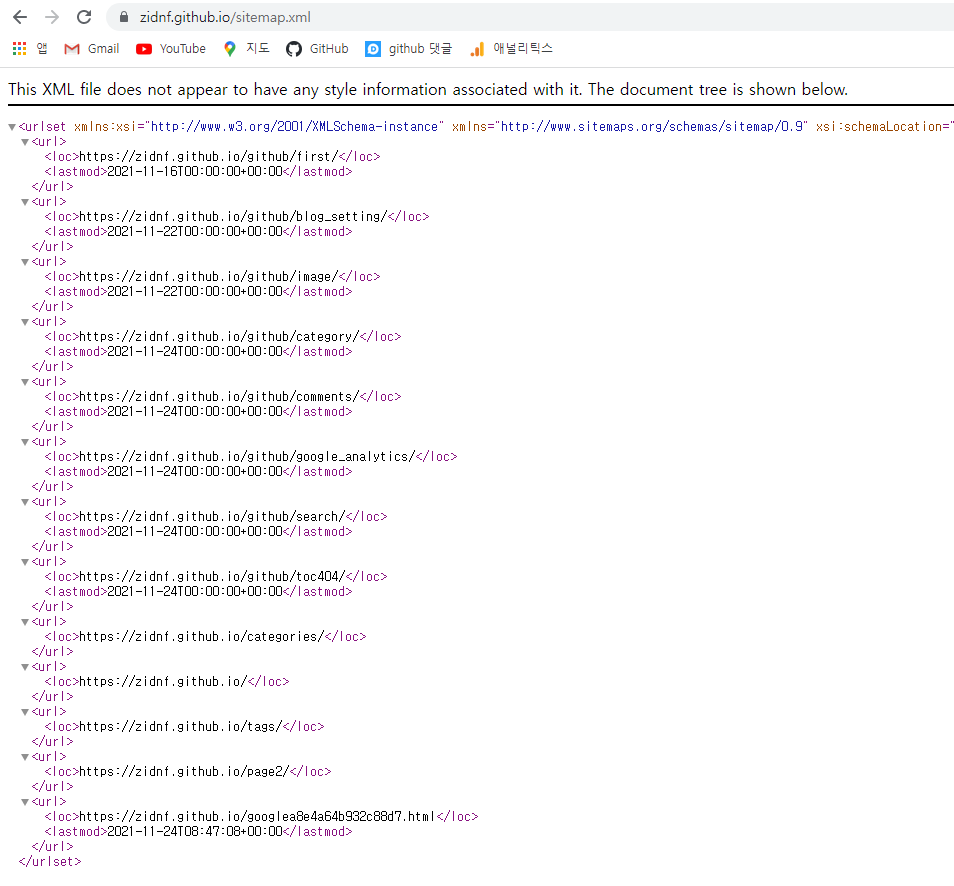
Task: Open the GitHub bookmark
Action: [x=317, y=48]
